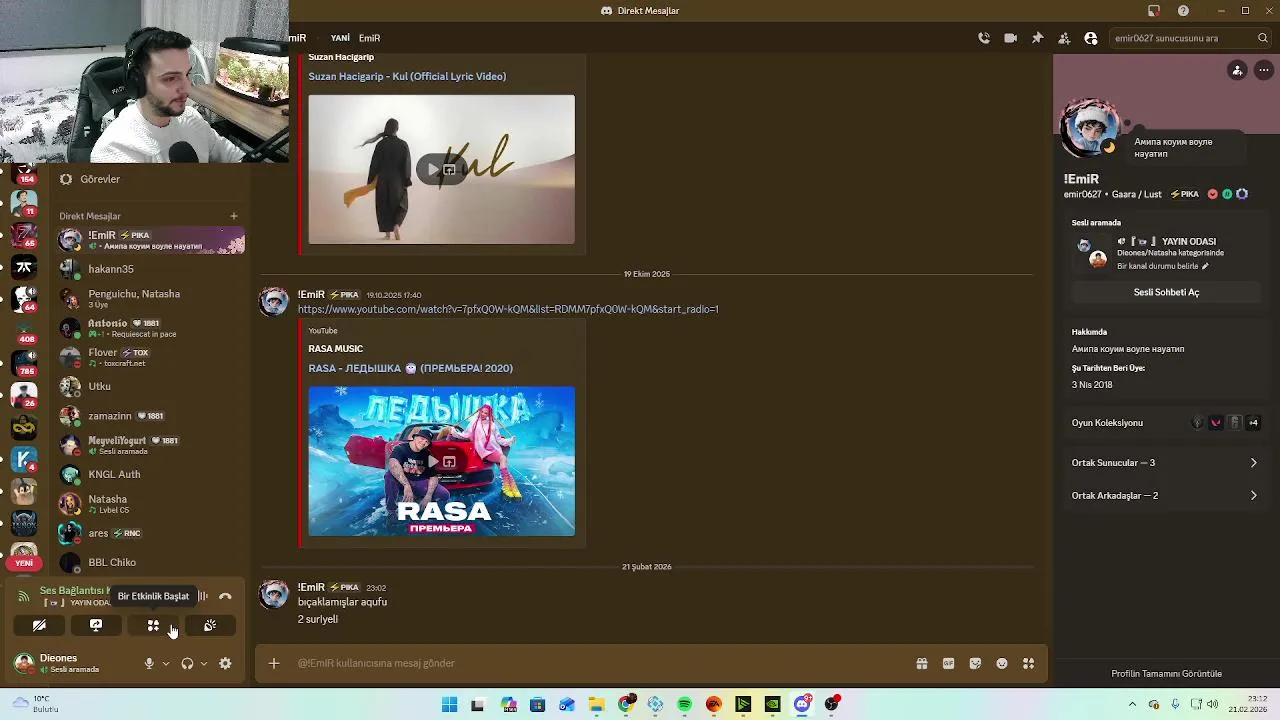Open the Flover conversation
This screenshot has width=1280, height=720.
pyautogui.click(x=150, y=357)
